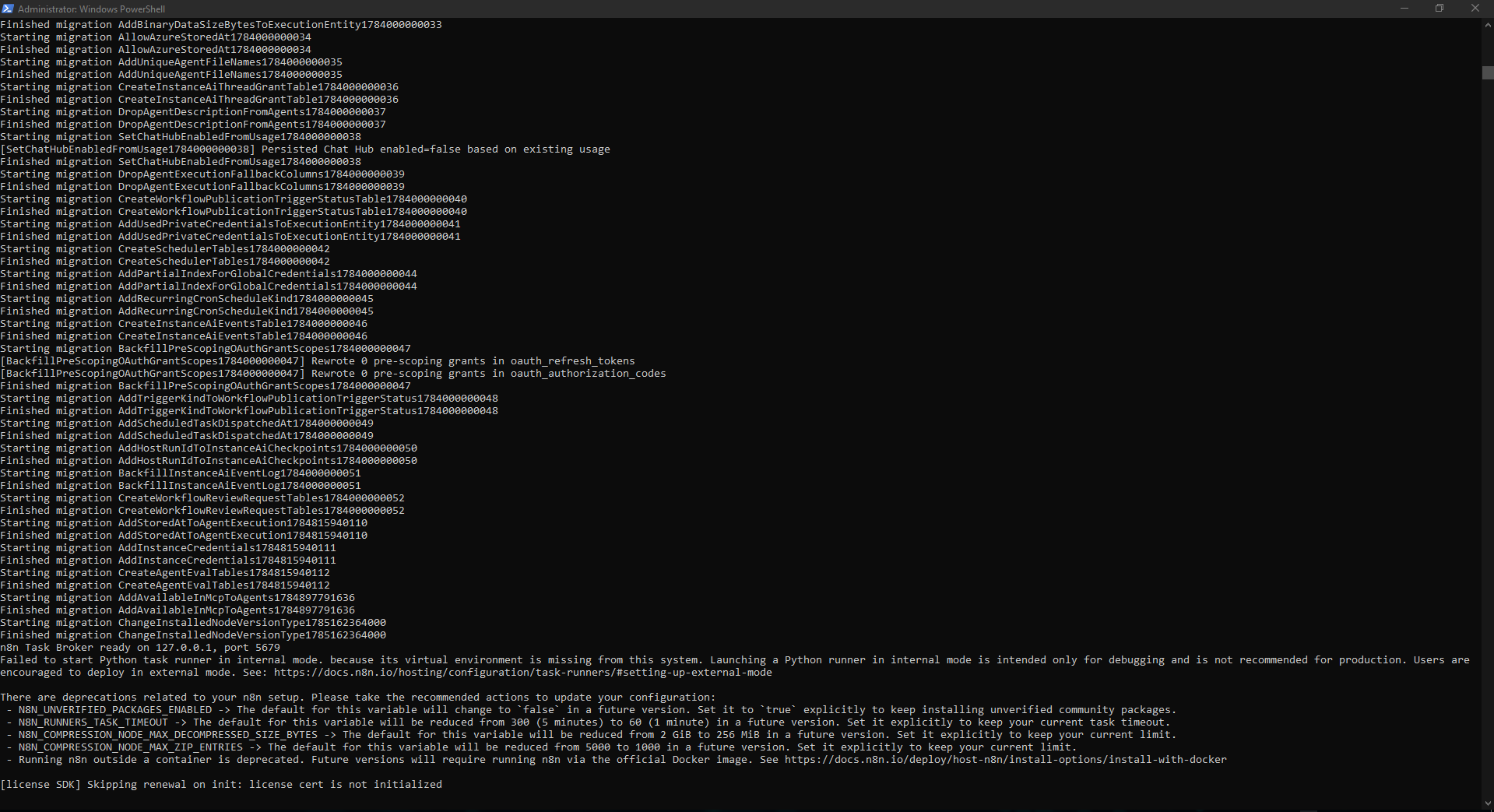Click the "[license SDK] Skipping renewal" line
The image size is (1494, 812).
point(221,785)
